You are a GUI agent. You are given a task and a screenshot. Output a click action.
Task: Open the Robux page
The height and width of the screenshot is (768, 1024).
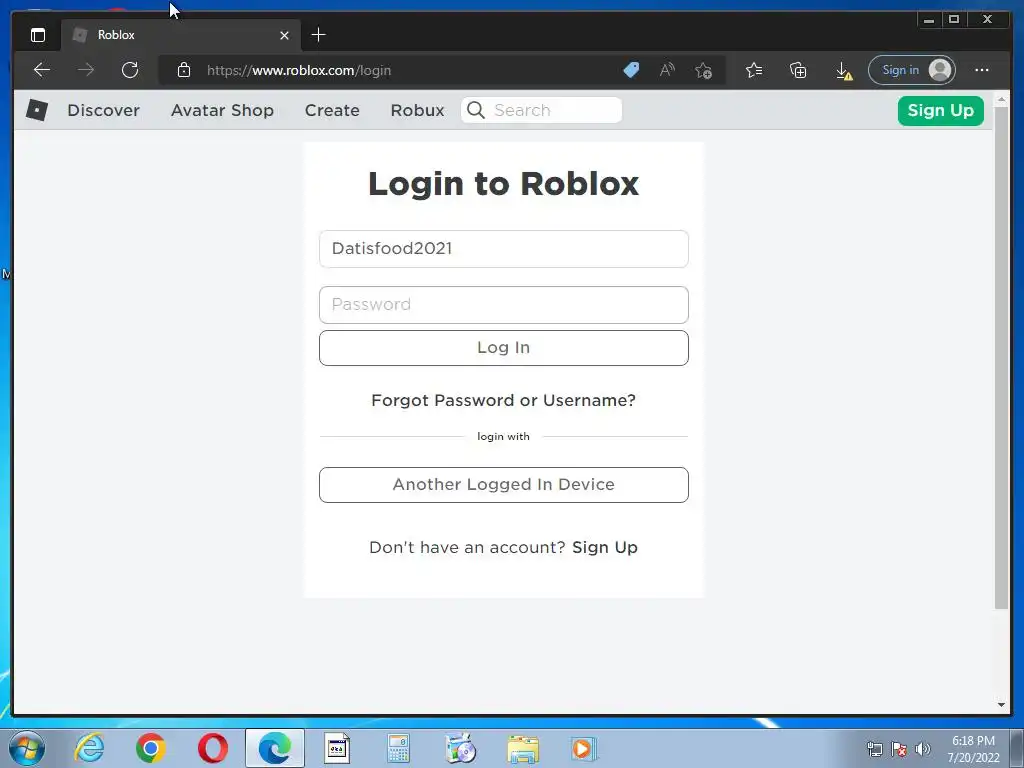point(417,110)
